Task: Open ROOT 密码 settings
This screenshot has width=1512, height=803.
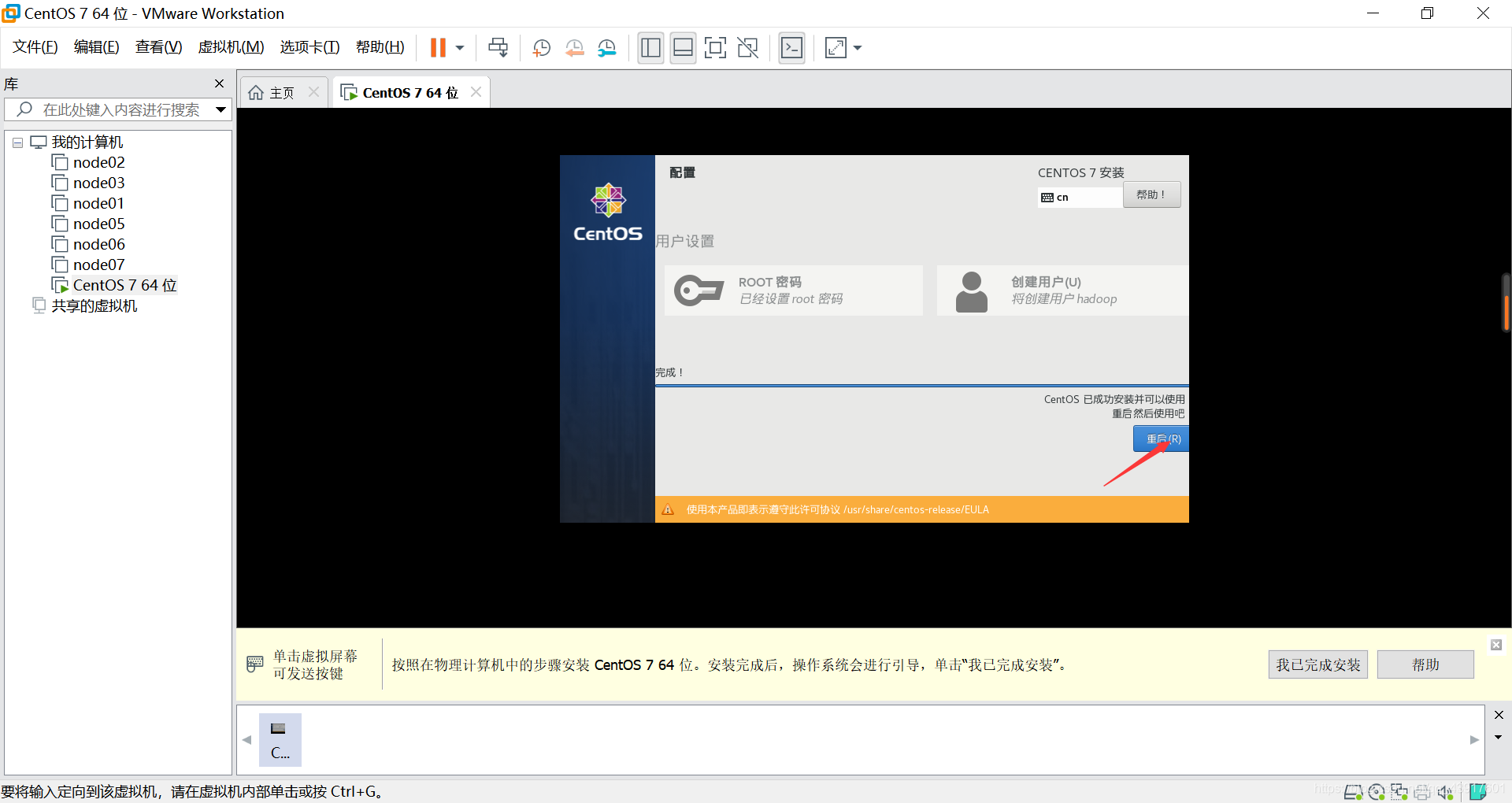Action: click(x=793, y=290)
